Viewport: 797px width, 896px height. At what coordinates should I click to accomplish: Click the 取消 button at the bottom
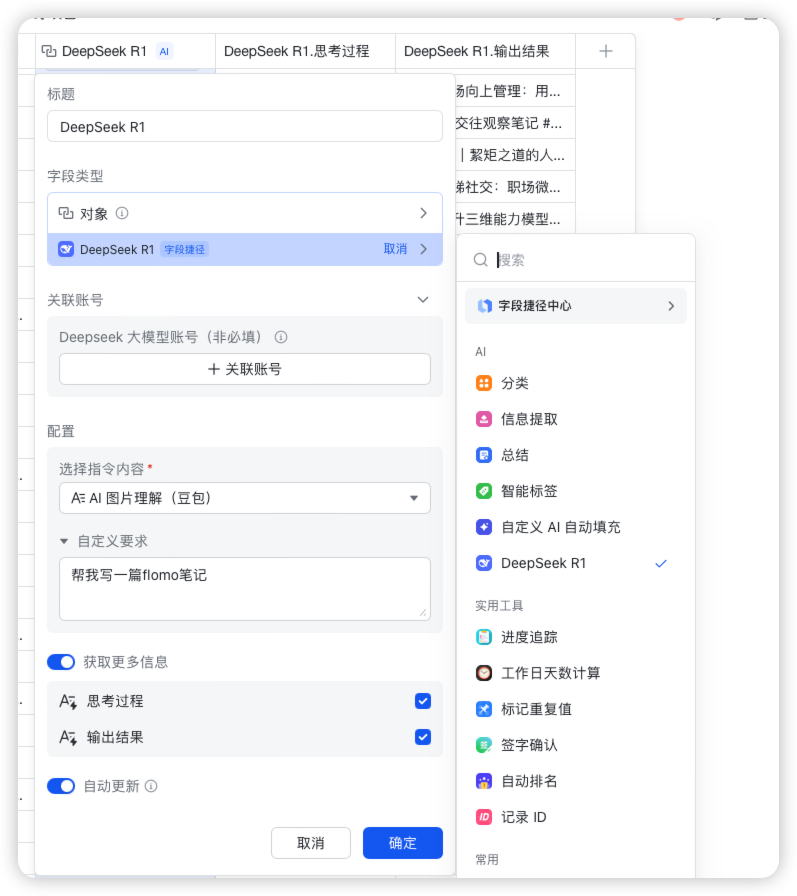tap(310, 843)
